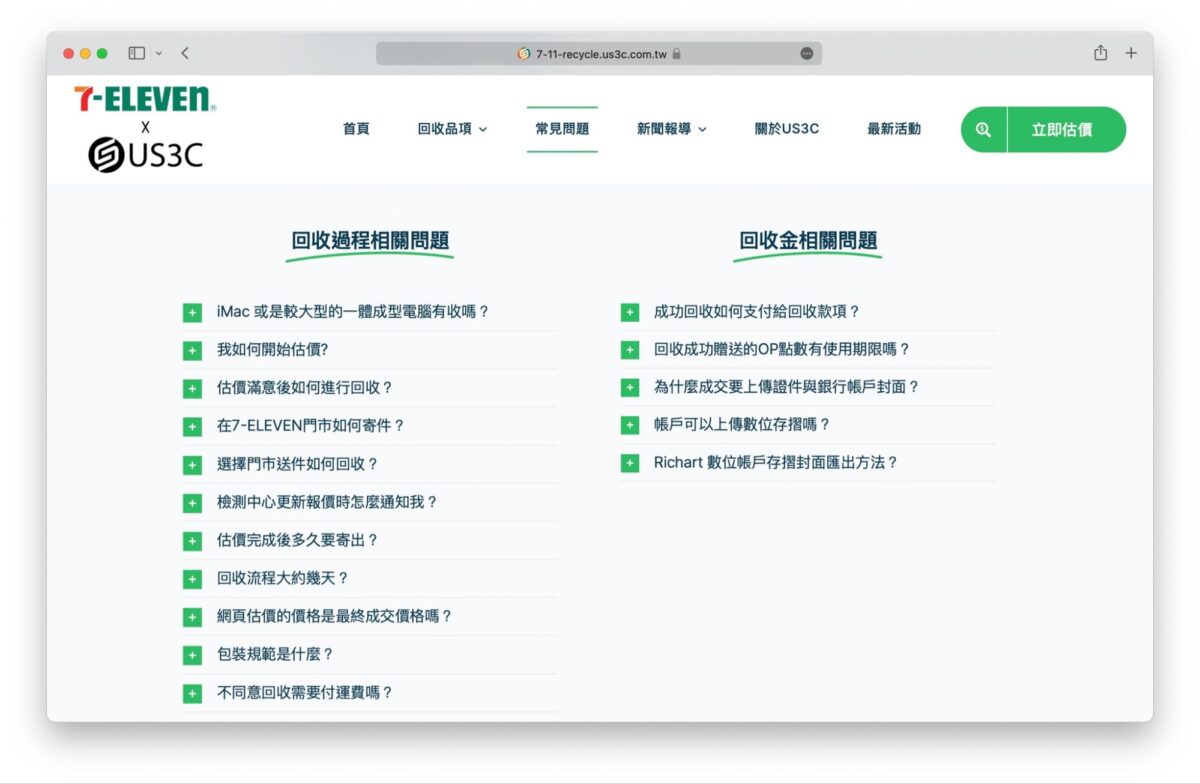
Task: Click question text 包裝規範是什麼？
Action: pyautogui.click(x=275, y=654)
